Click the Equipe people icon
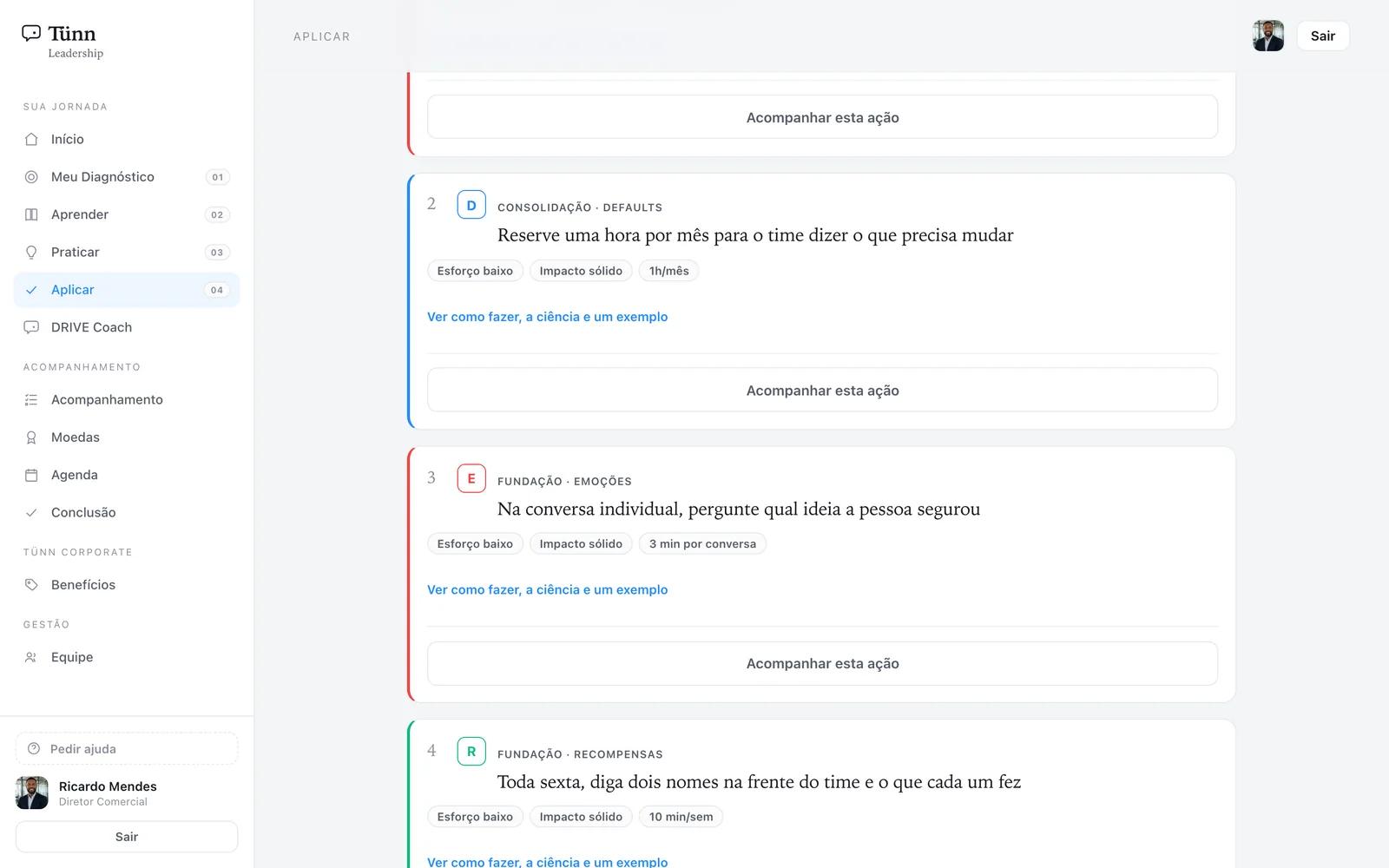This screenshot has width=1389, height=868. pos(31,657)
